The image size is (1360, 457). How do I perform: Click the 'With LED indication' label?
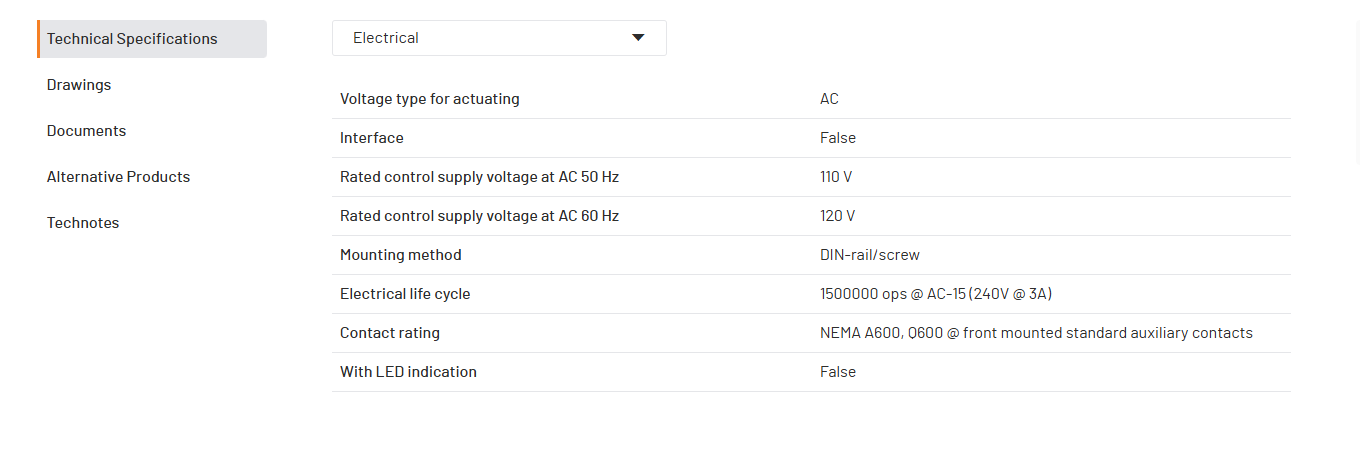[408, 372]
